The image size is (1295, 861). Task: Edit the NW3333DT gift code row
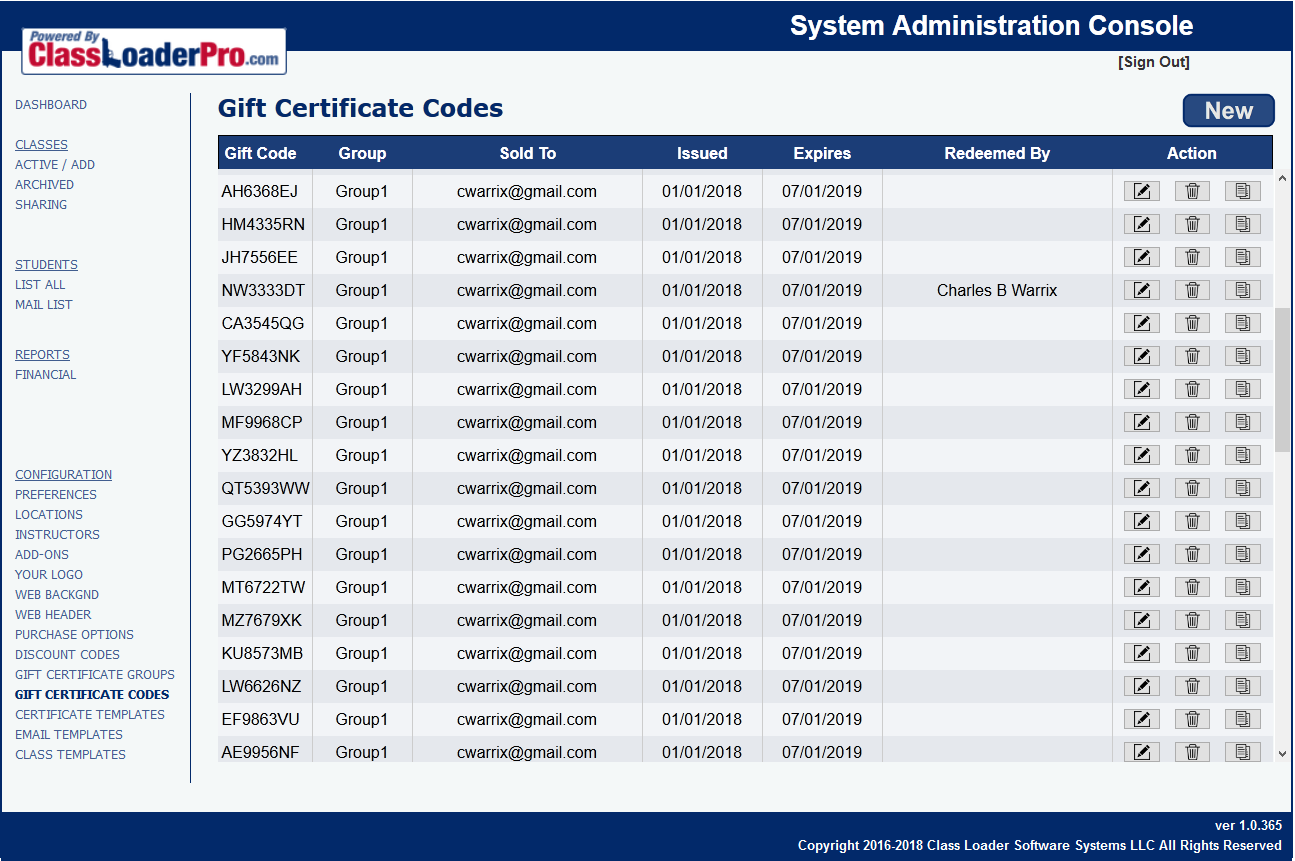point(1141,290)
